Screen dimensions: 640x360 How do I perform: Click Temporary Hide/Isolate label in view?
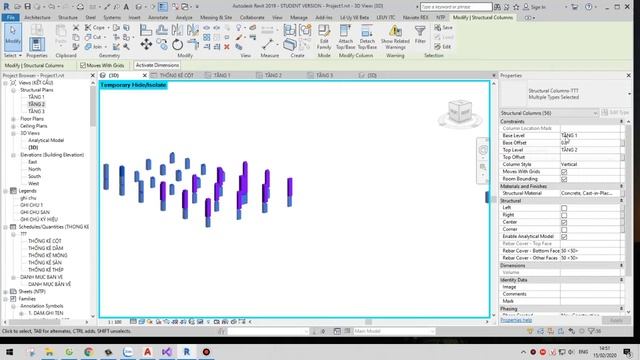pyautogui.click(x=133, y=85)
